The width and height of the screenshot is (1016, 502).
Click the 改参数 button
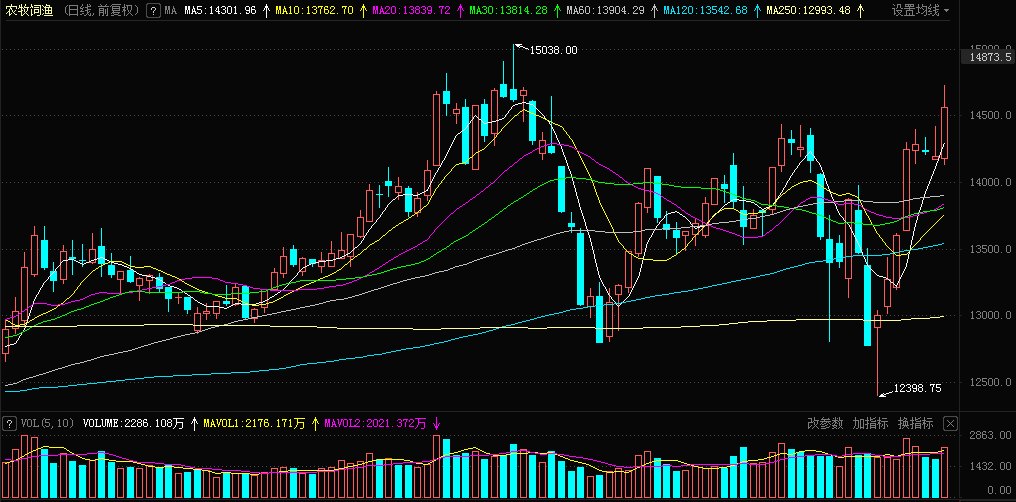click(x=825, y=424)
